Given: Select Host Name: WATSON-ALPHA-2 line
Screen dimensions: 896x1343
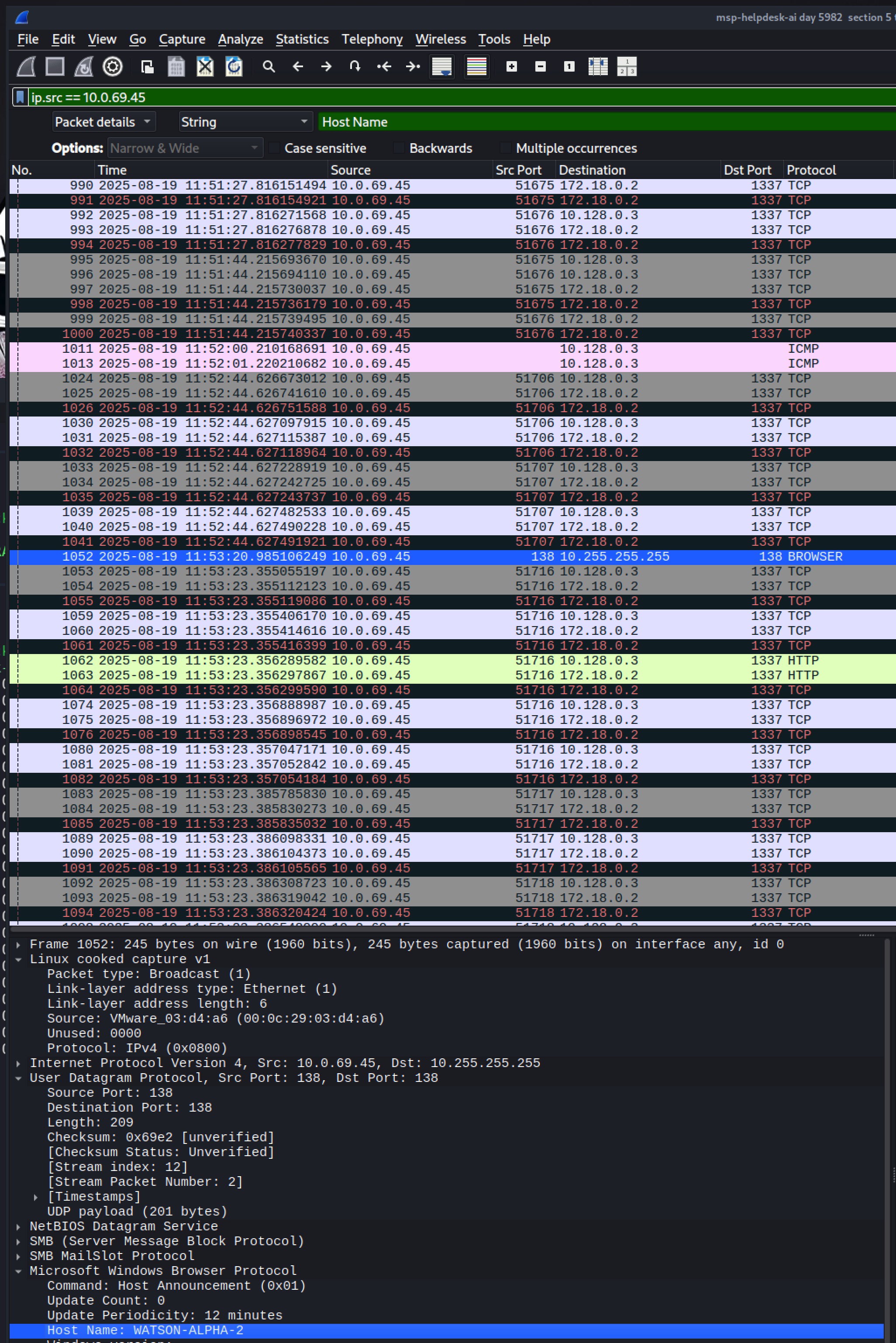Looking at the screenshot, I should (x=447, y=1330).
